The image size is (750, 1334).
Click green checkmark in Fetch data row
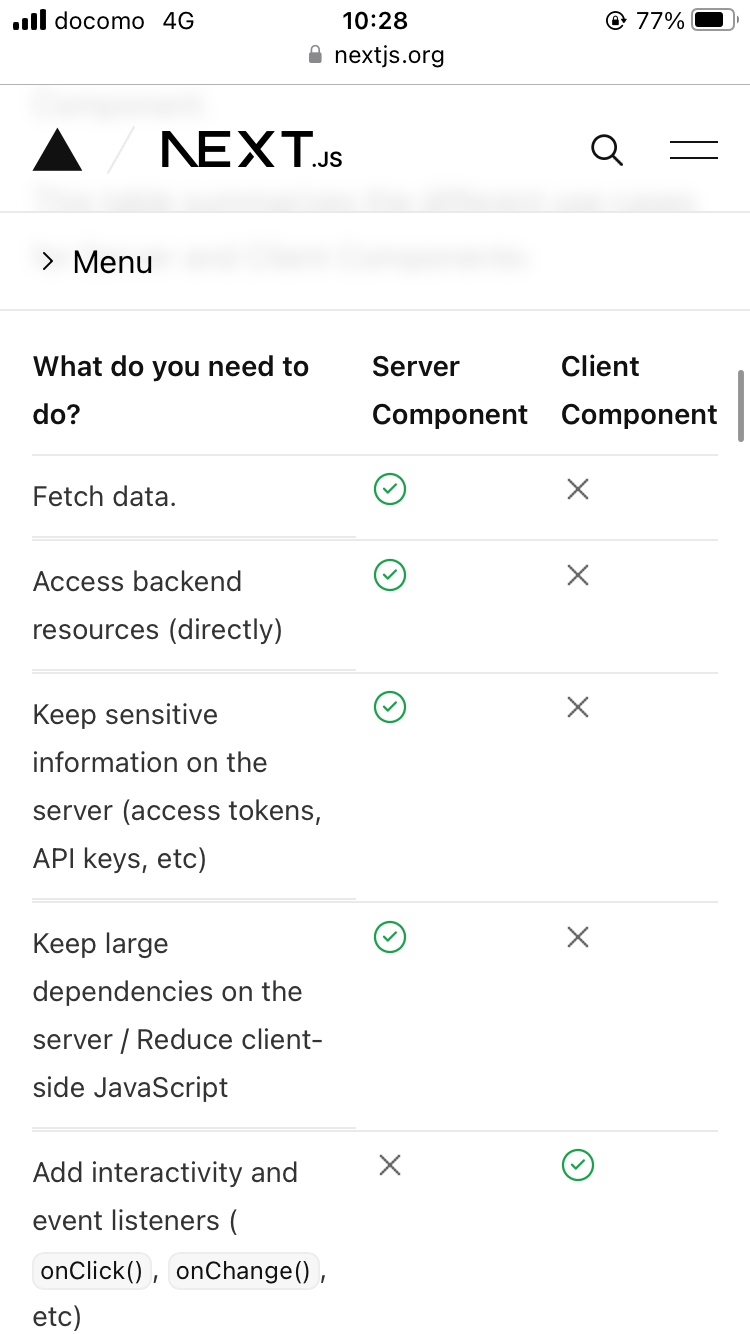pos(390,489)
